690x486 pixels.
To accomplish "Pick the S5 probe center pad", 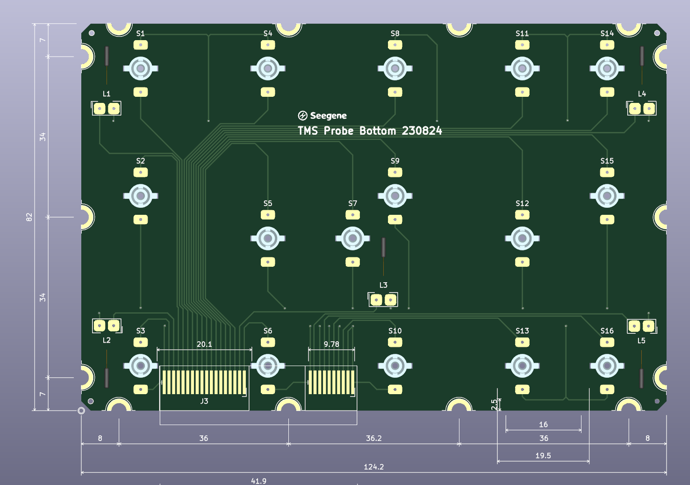I will click(x=268, y=238).
